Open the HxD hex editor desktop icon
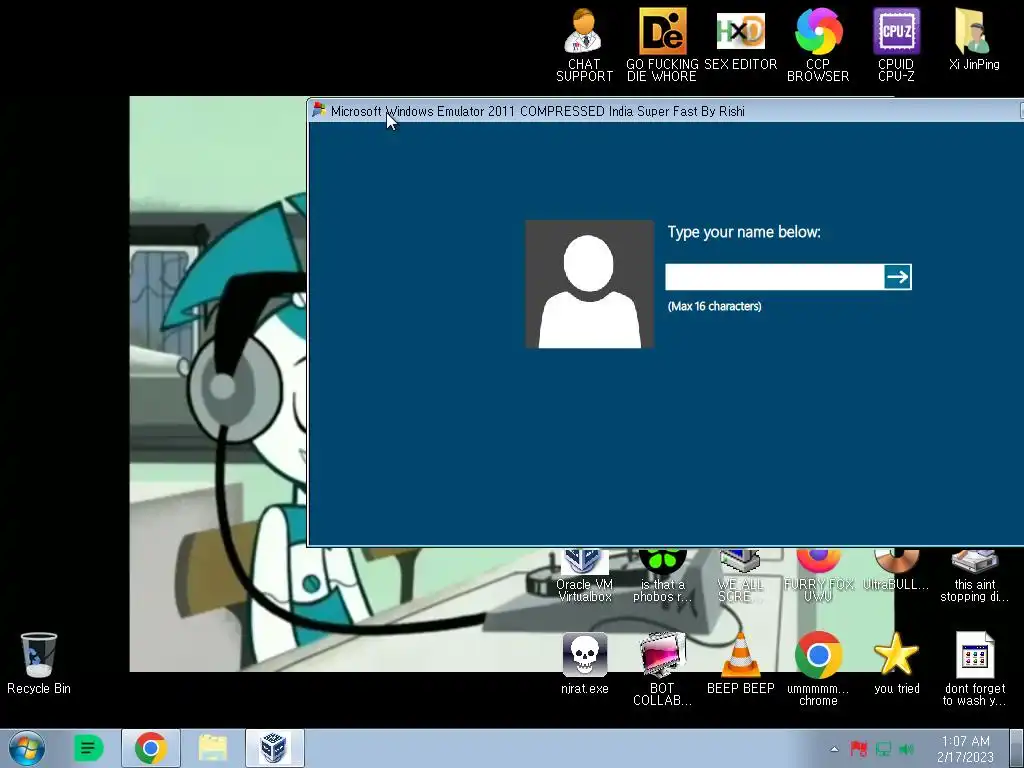1024x768 pixels. click(741, 39)
